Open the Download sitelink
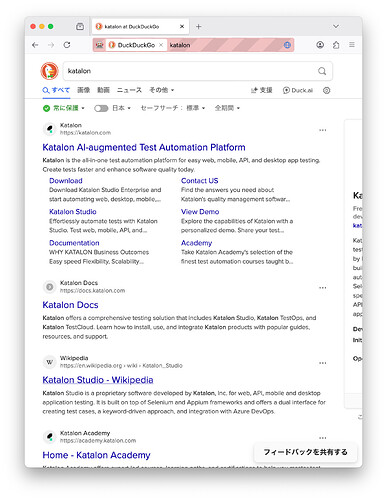 66,181
